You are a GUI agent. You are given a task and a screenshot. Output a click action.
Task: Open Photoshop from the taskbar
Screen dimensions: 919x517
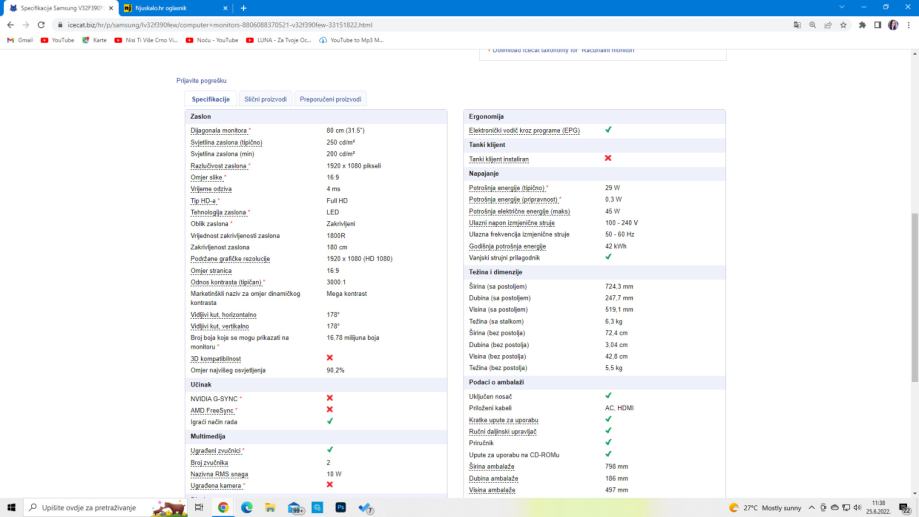pyautogui.click(x=341, y=508)
